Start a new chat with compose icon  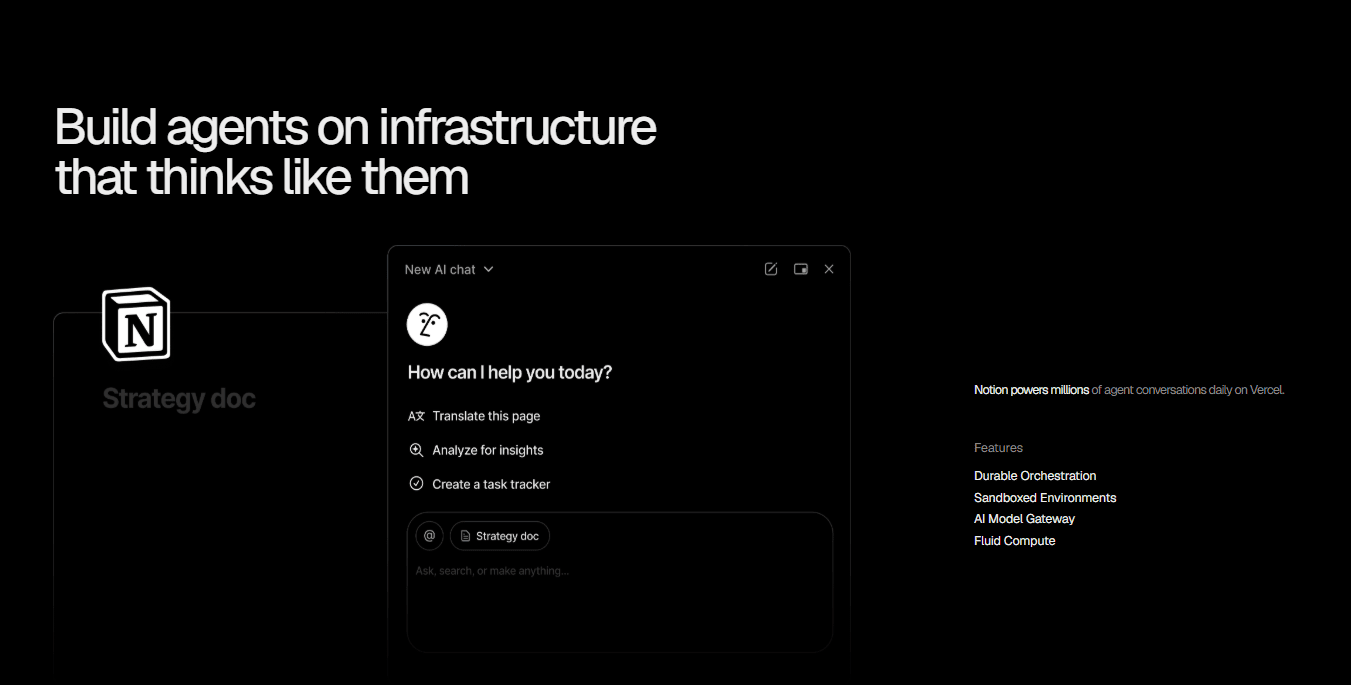[x=771, y=269]
